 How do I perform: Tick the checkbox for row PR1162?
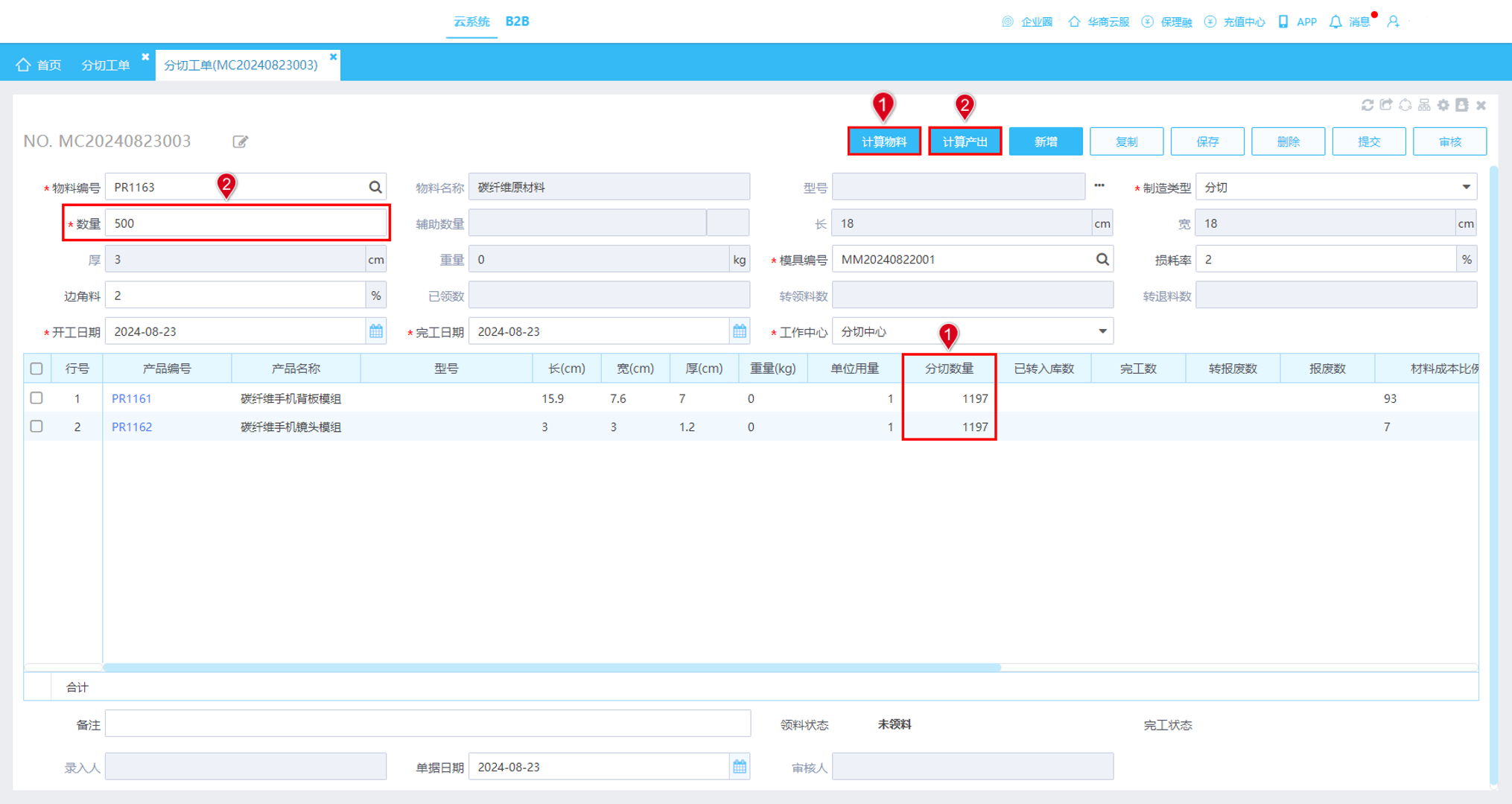pos(36,427)
